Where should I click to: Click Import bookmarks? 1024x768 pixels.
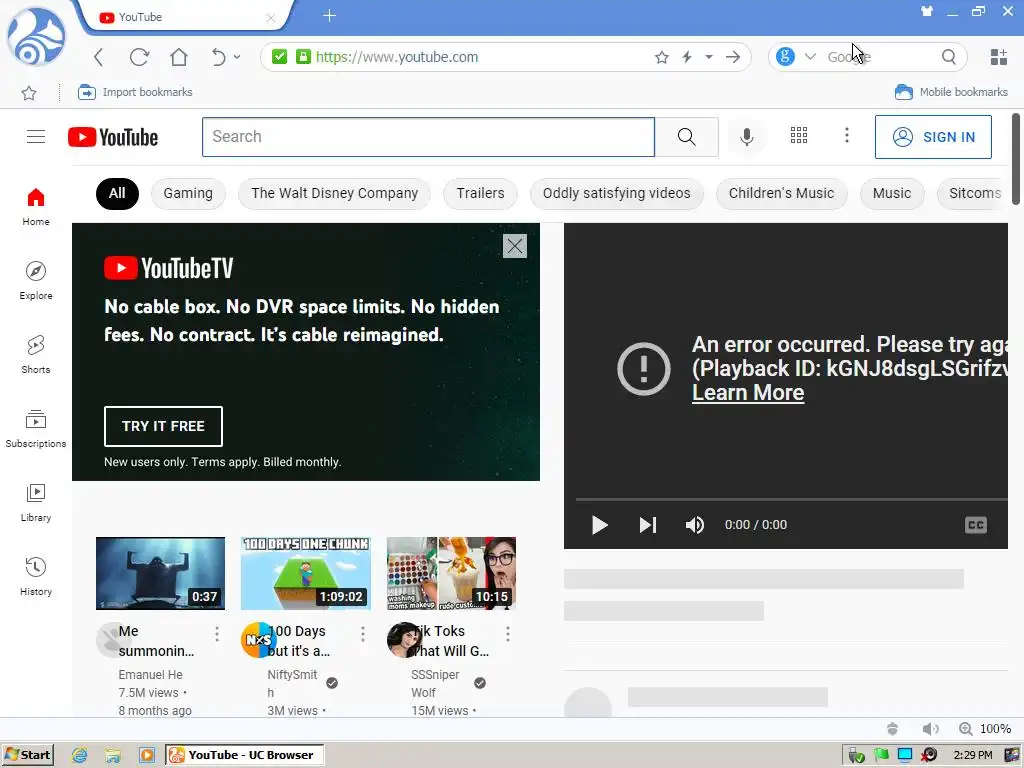click(x=135, y=92)
